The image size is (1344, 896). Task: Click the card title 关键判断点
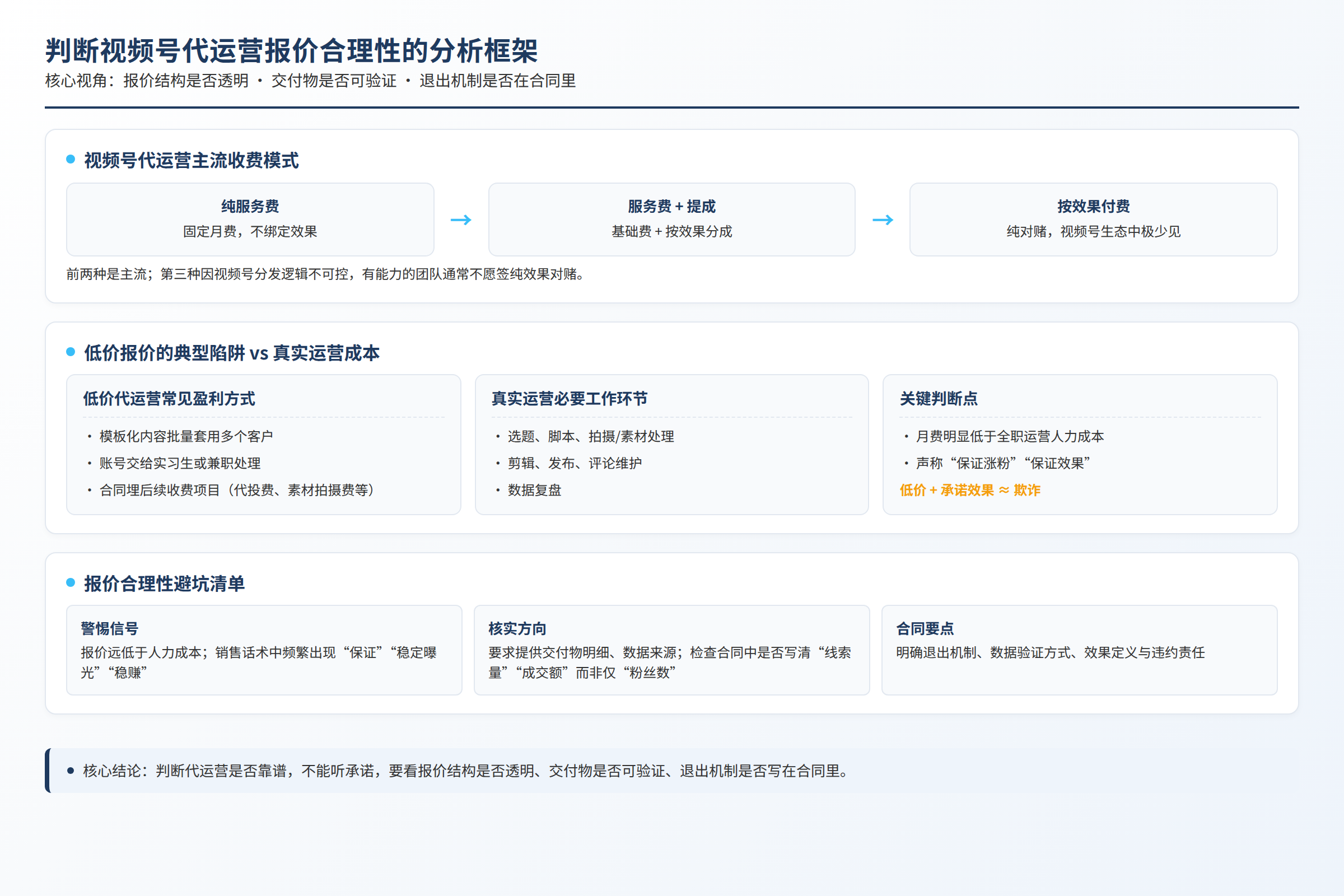point(939,398)
